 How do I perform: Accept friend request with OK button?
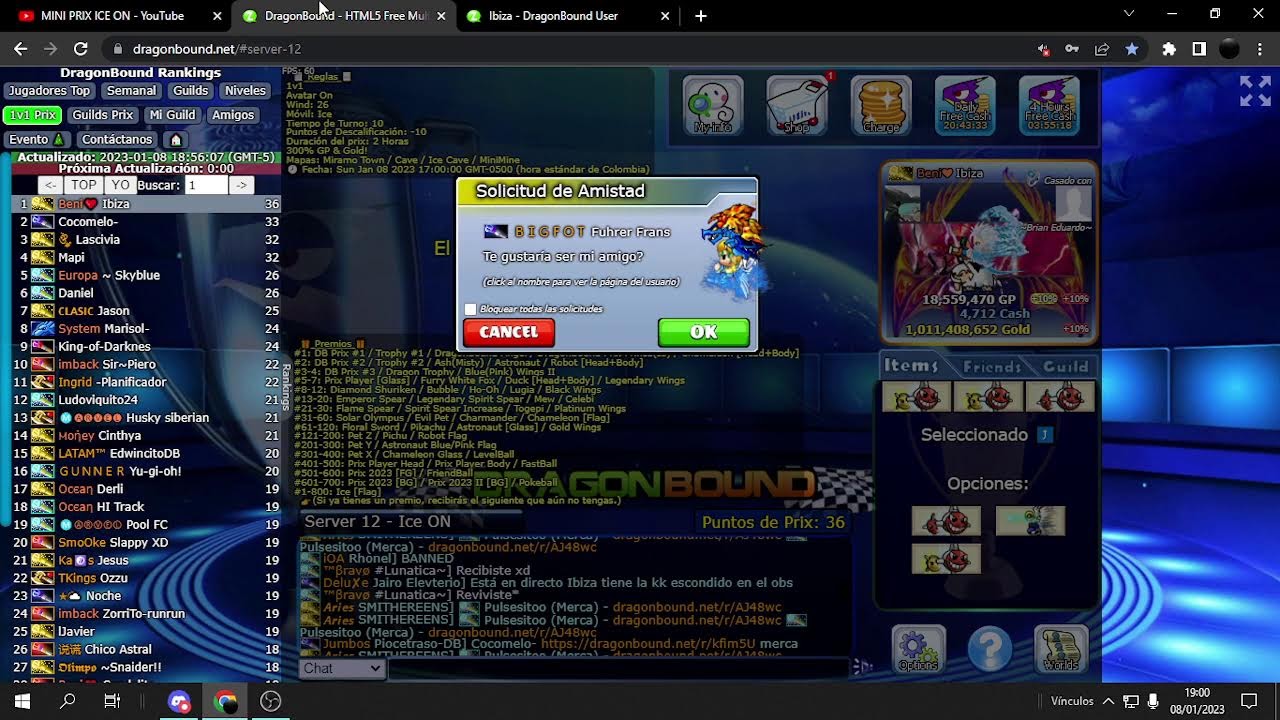point(704,332)
